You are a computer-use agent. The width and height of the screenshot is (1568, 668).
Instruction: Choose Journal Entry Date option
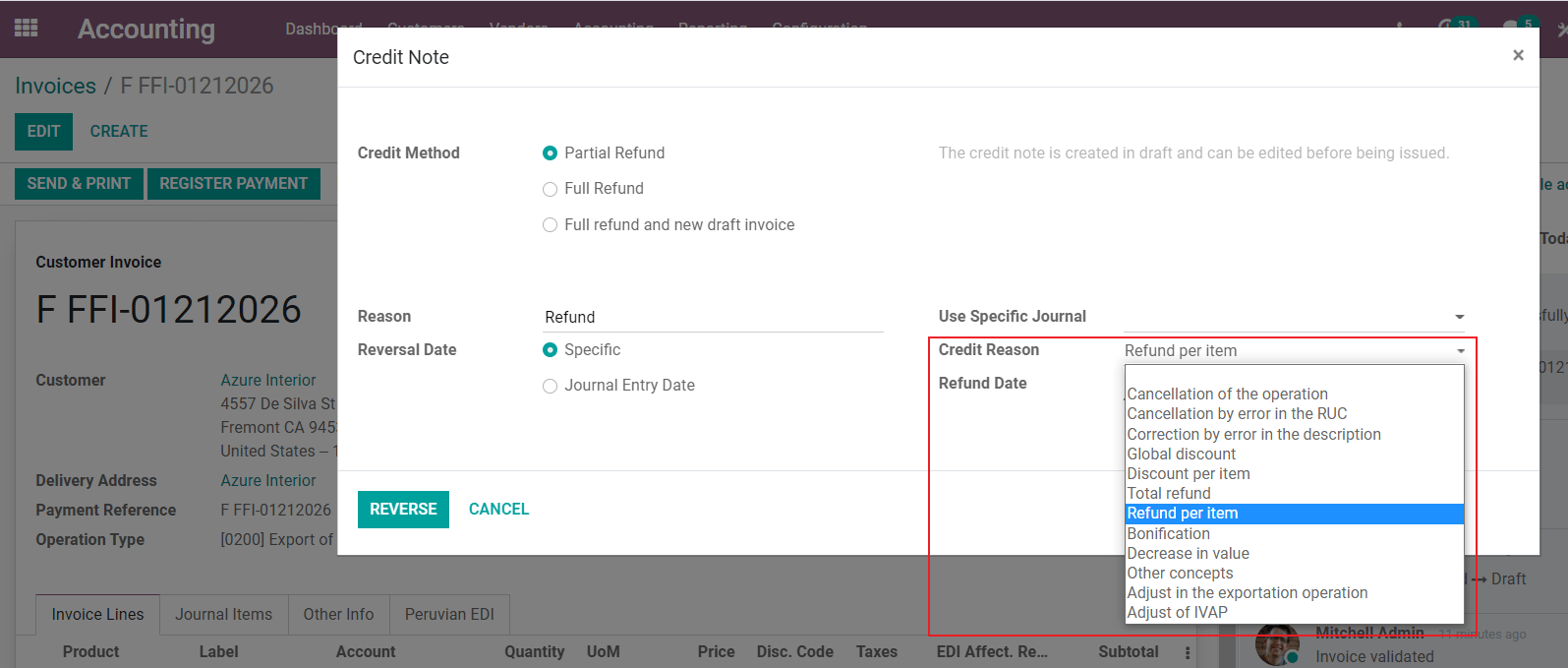[x=551, y=386]
